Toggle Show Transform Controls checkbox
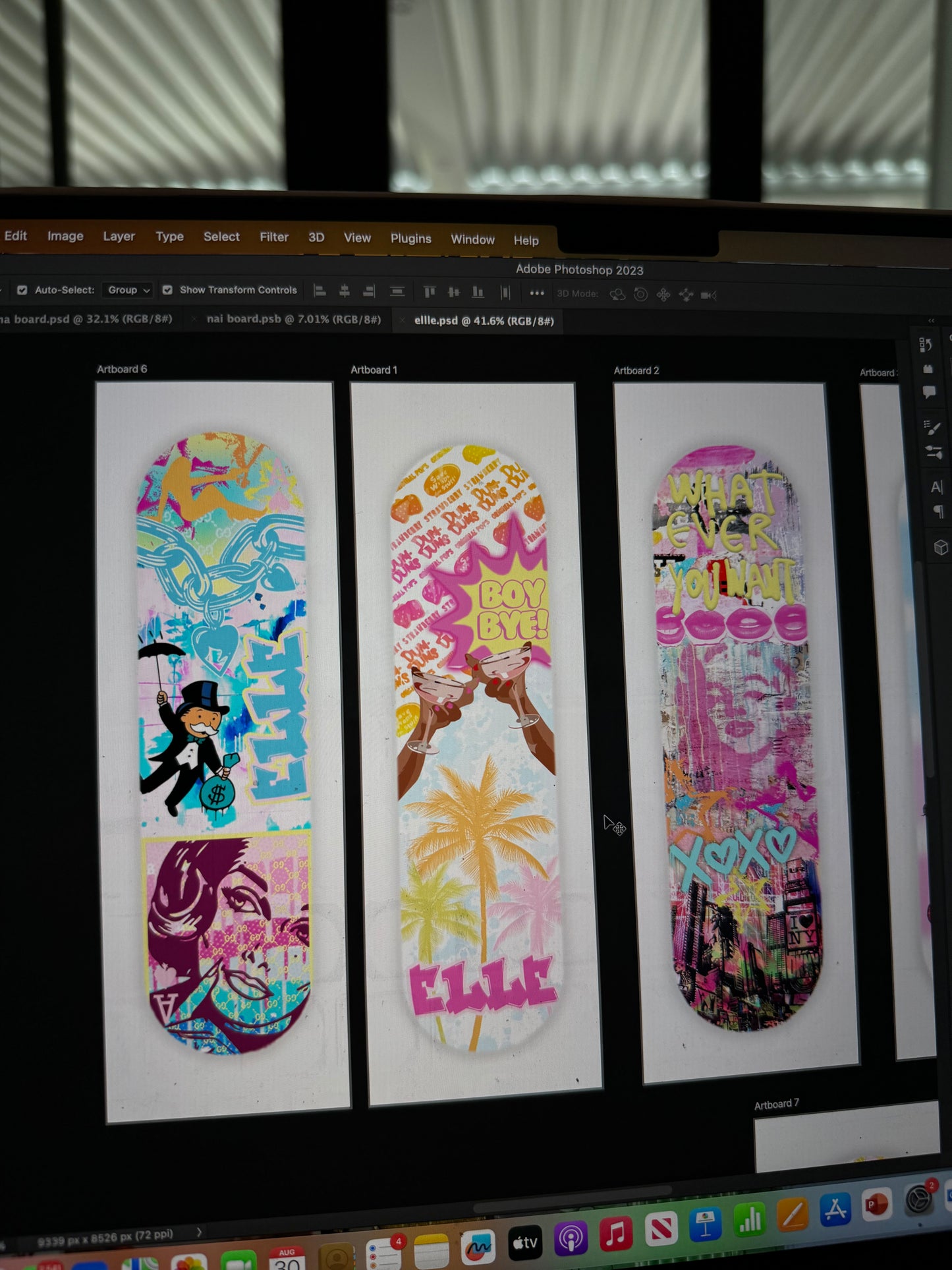This screenshot has height=1270, width=952. (167, 290)
